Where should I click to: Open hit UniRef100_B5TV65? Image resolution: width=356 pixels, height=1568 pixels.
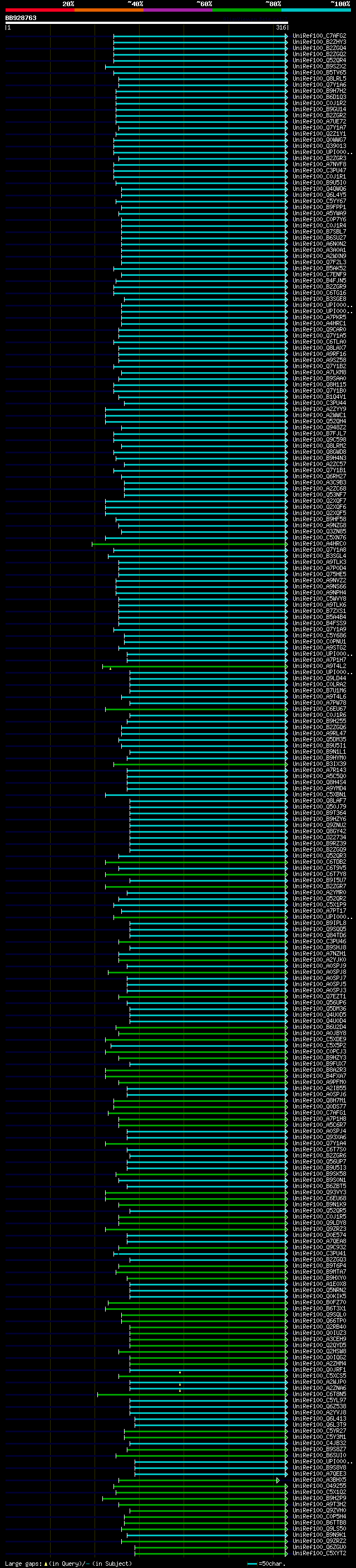click(x=319, y=72)
